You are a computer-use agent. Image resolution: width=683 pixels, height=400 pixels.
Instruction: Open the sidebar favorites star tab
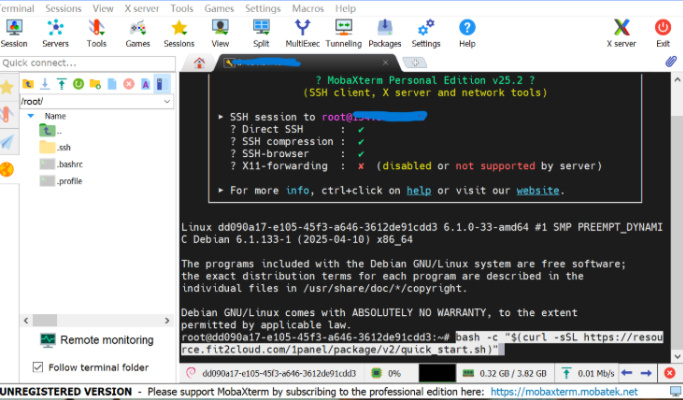coord(7,88)
